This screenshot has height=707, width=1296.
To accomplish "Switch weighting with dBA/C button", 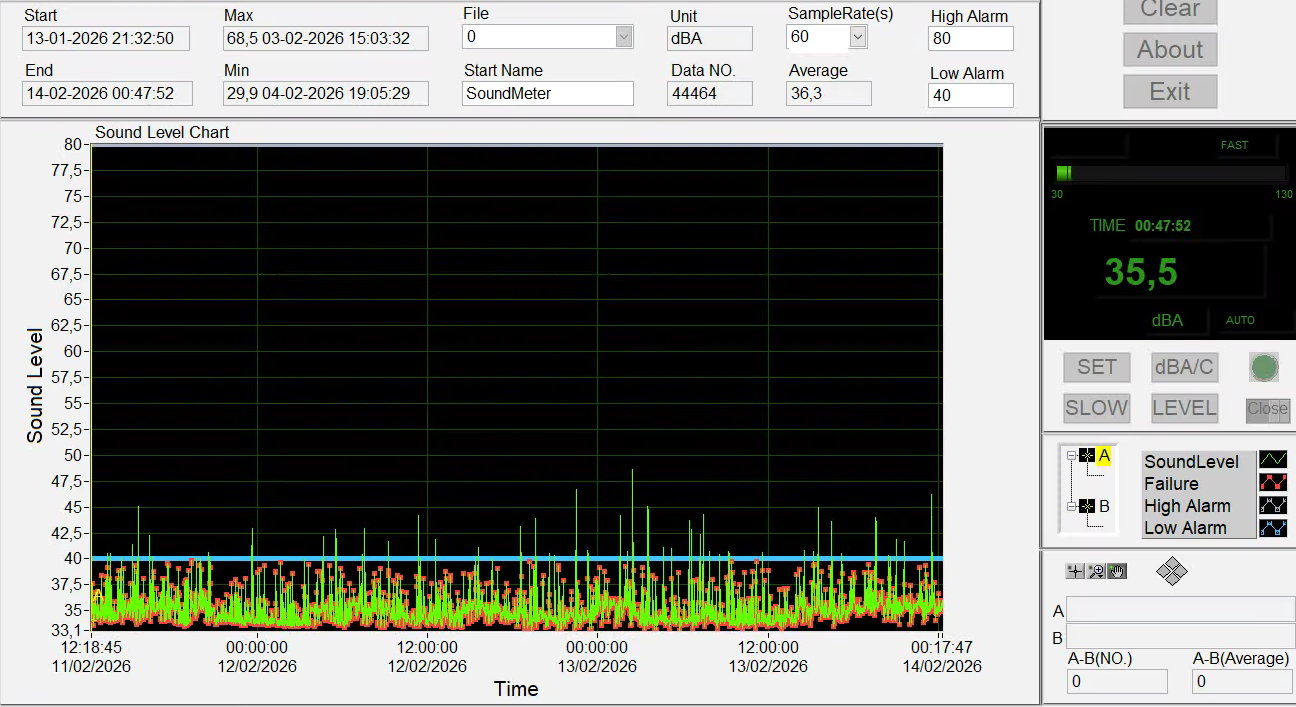I will pos(1184,367).
